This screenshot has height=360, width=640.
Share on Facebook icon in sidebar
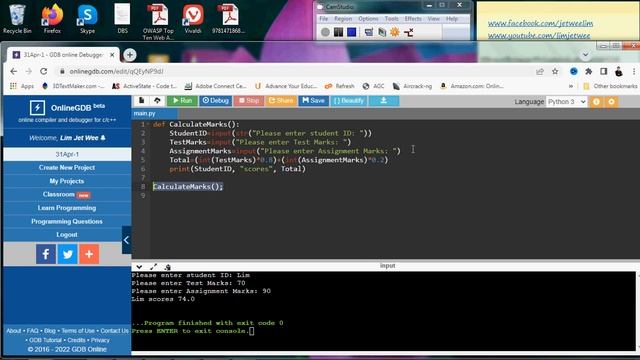point(46,254)
